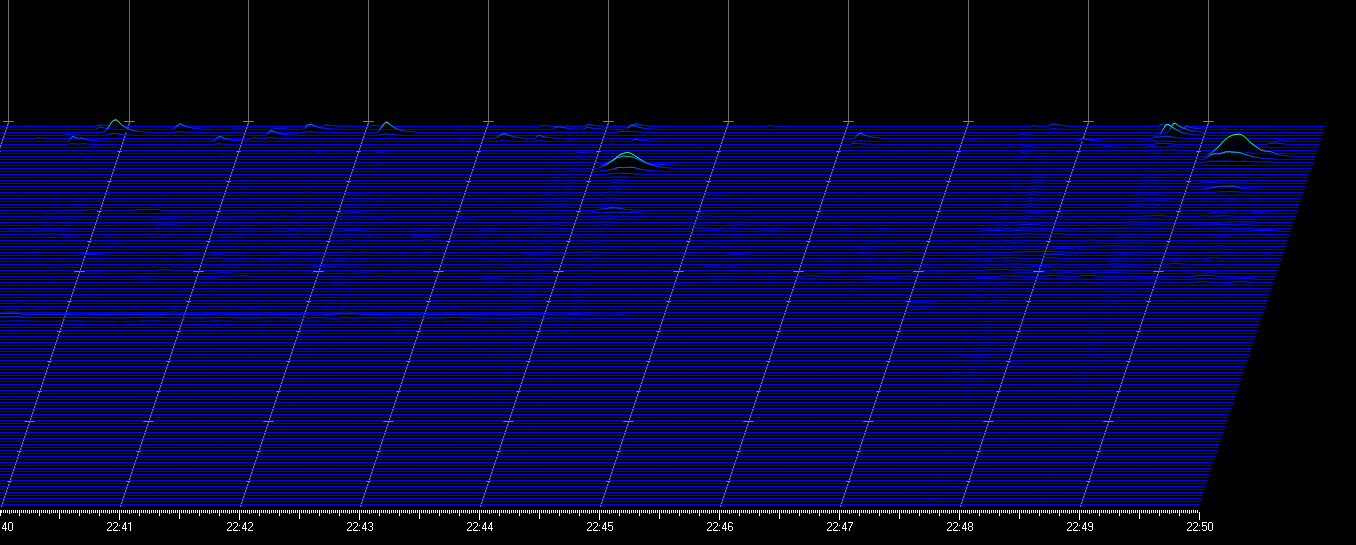The image size is (1356, 545).
Task: Click the 22:49 time axis label
Action: coord(1080,526)
